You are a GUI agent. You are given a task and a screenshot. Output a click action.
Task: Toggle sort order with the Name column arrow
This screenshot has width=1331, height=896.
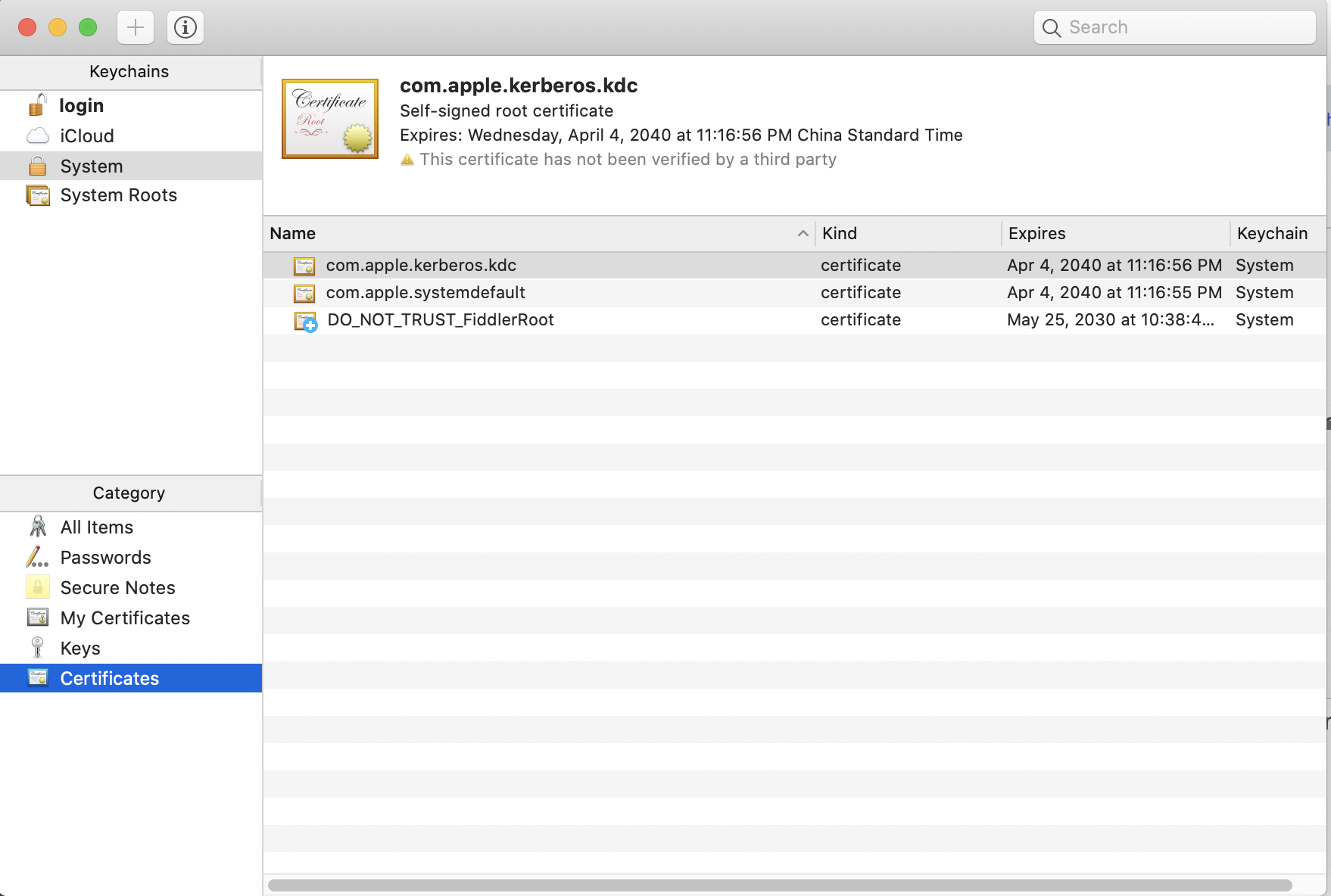tap(803, 234)
